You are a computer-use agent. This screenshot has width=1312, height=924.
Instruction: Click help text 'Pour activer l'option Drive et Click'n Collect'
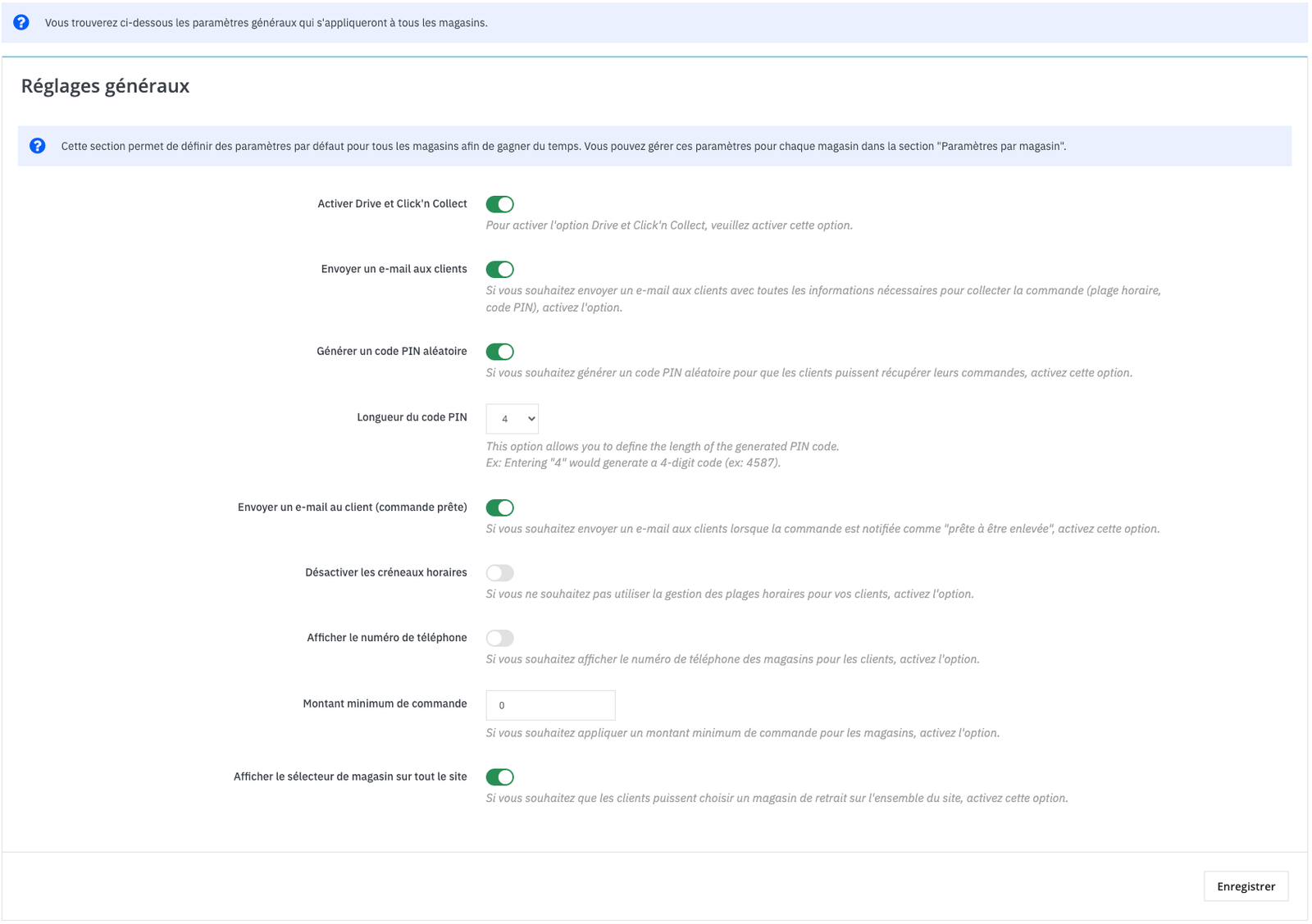pos(669,225)
